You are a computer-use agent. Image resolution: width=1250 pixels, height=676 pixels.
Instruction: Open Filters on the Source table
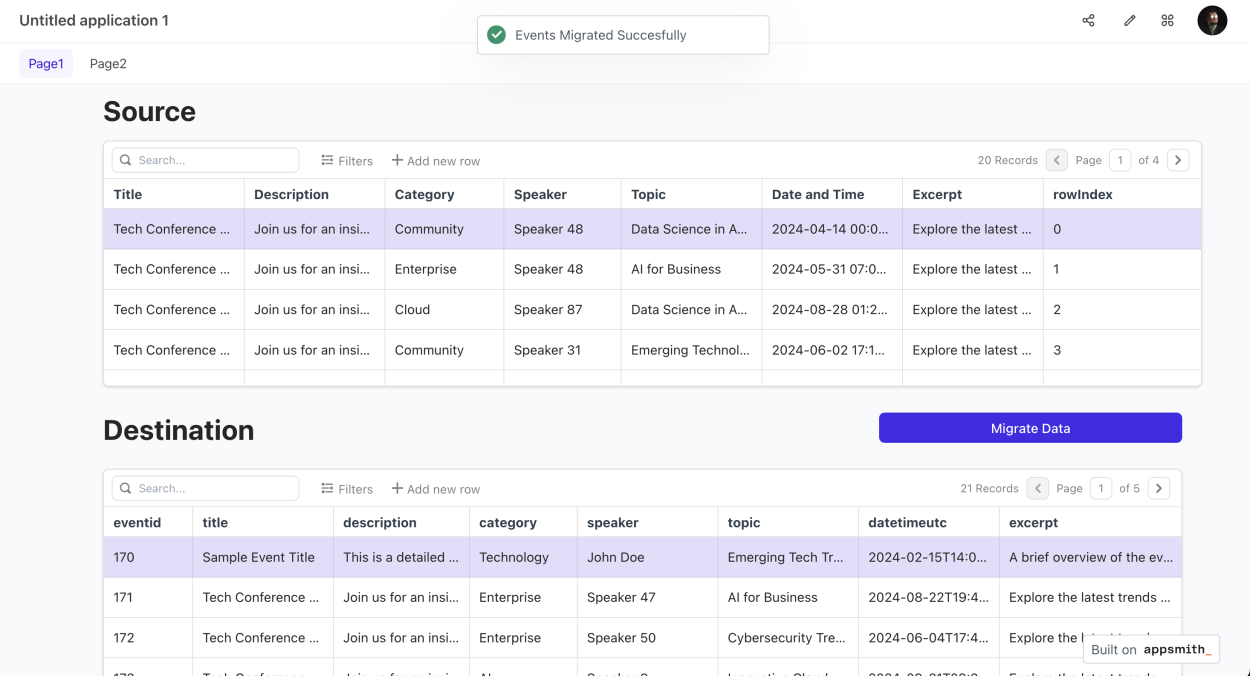tap(346, 160)
